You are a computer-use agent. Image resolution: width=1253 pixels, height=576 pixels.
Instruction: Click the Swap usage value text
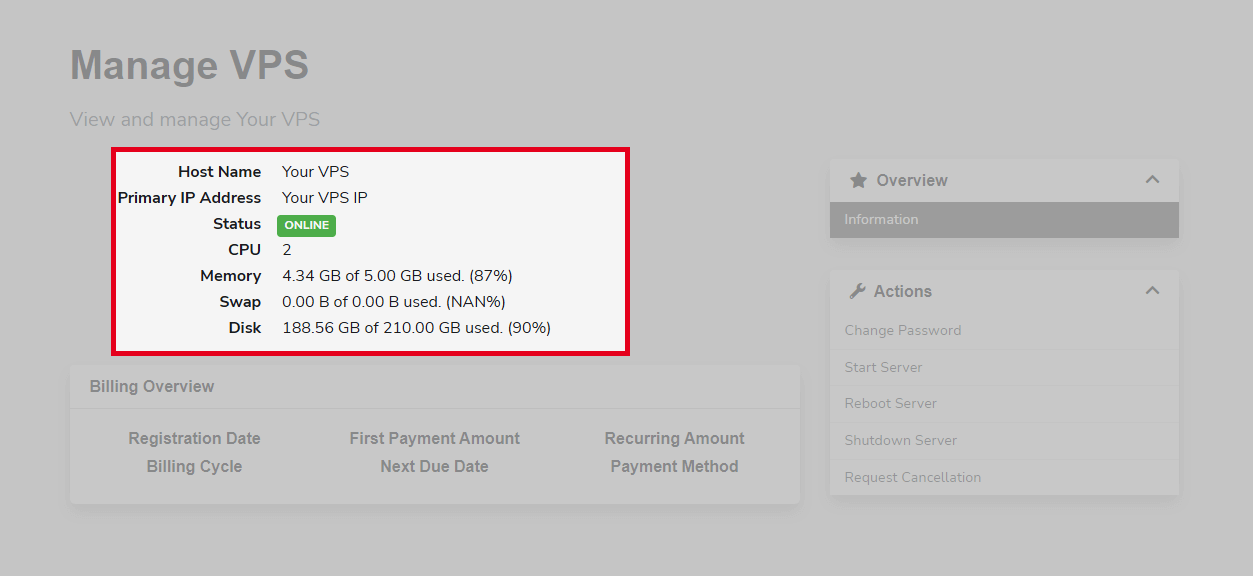(392, 302)
